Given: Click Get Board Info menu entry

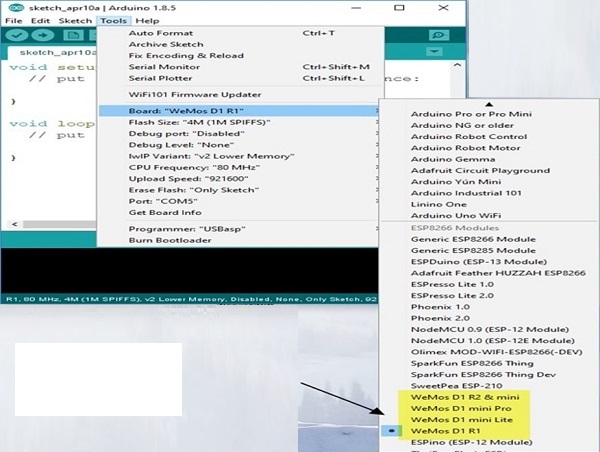Looking at the screenshot, I should [163, 211].
